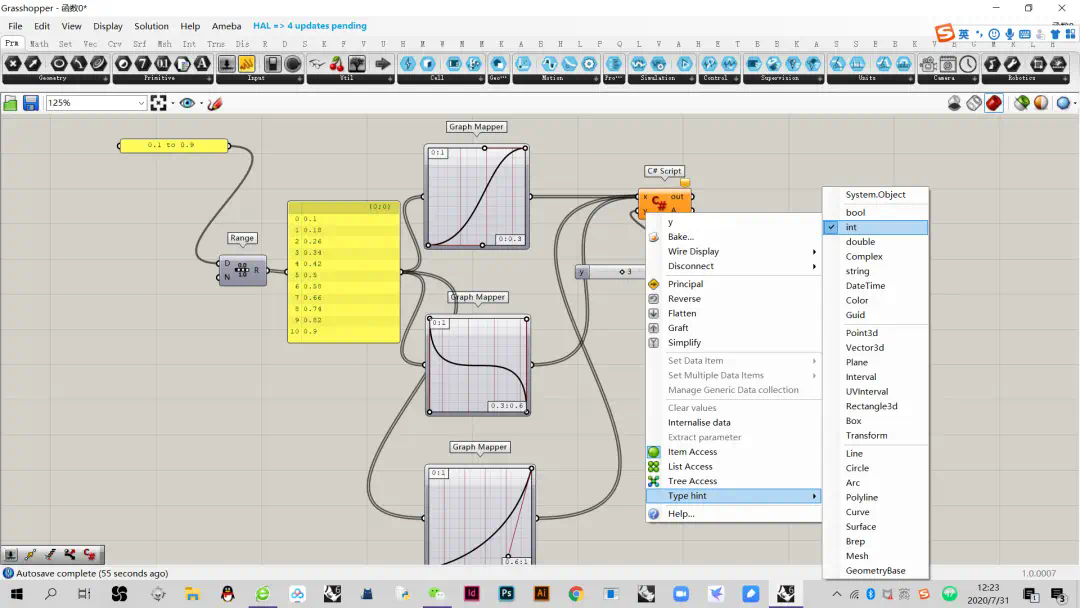Image resolution: width=1080 pixels, height=608 pixels.
Task: Select the yellow sliders Input component icon
Action: coord(246,64)
